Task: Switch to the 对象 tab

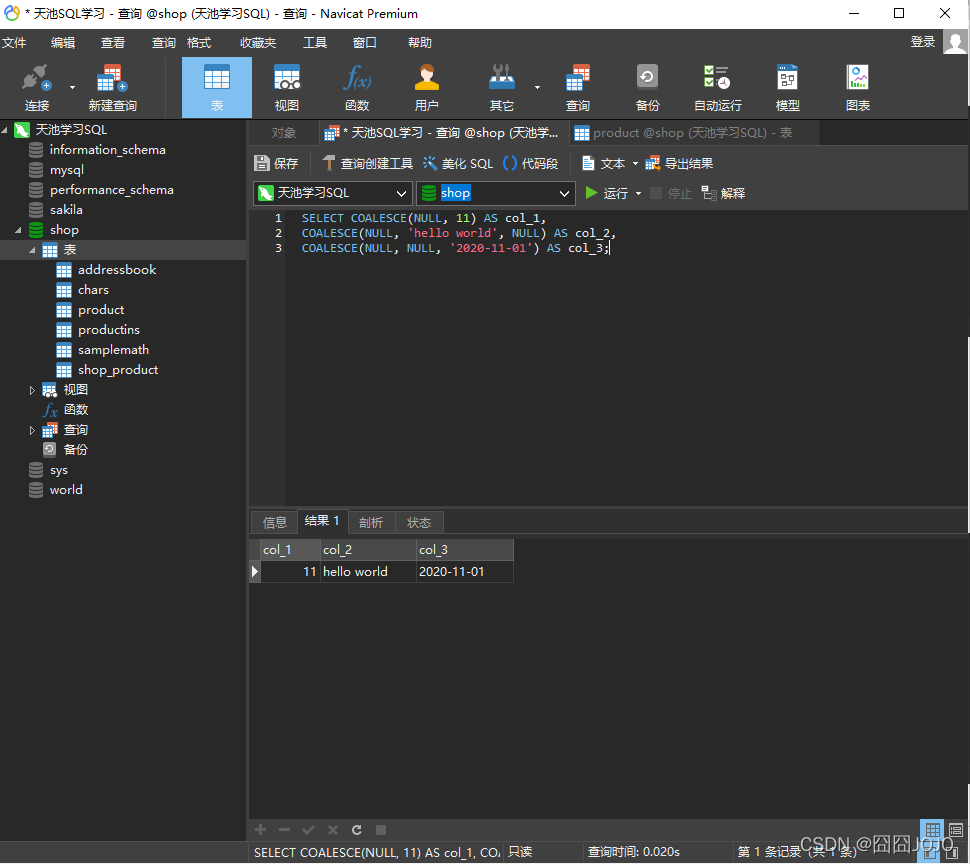Action: (284, 133)
